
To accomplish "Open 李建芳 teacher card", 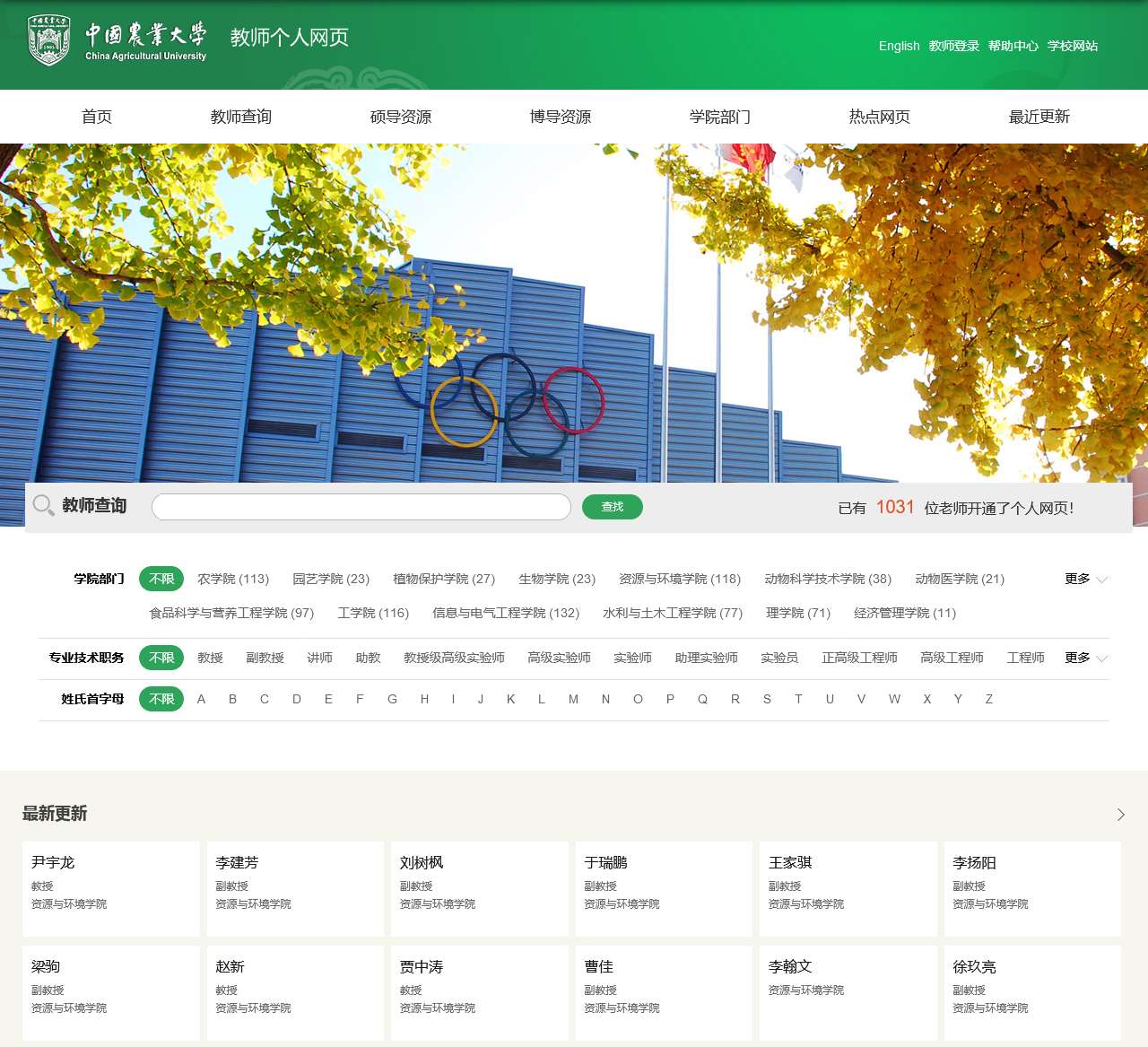I will 295,889.
